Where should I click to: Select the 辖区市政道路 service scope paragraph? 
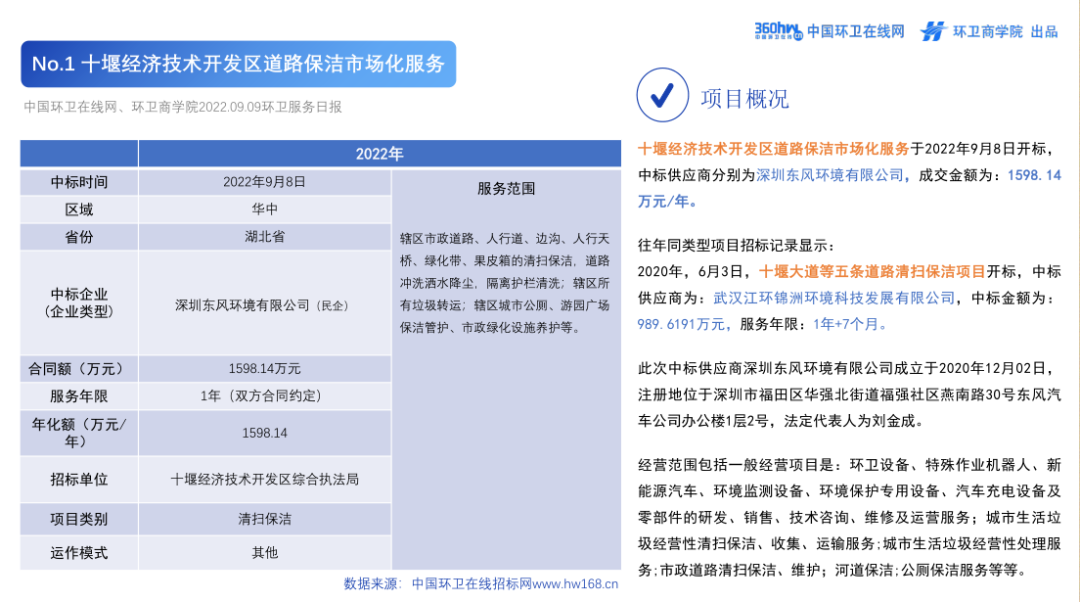(x=505, y=283)
